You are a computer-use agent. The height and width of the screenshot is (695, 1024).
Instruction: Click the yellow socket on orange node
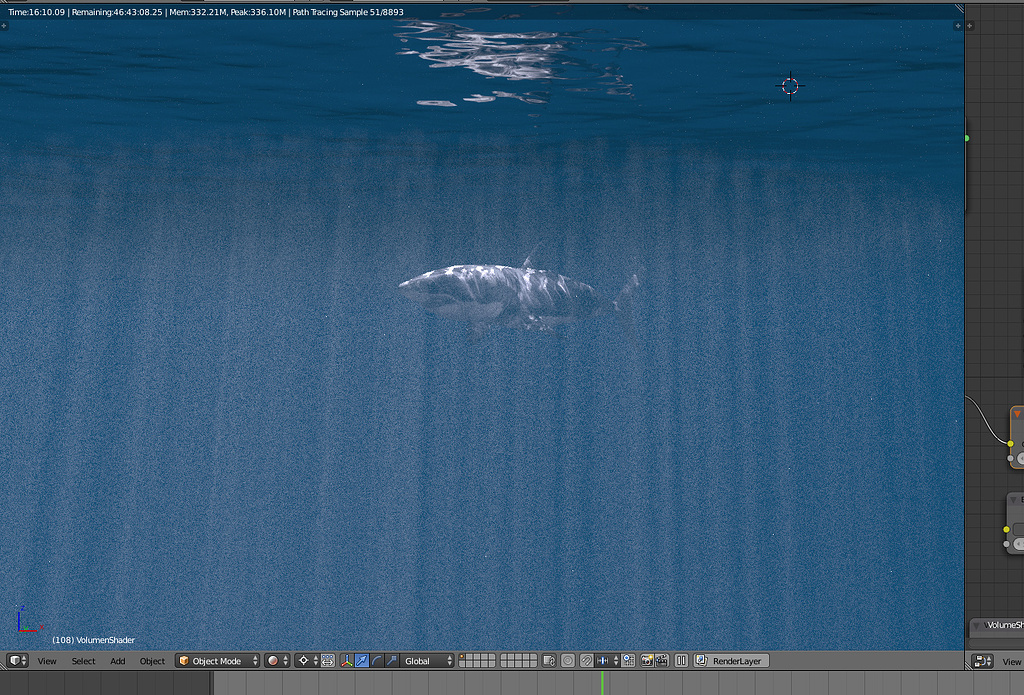[x=1010, y=444]
